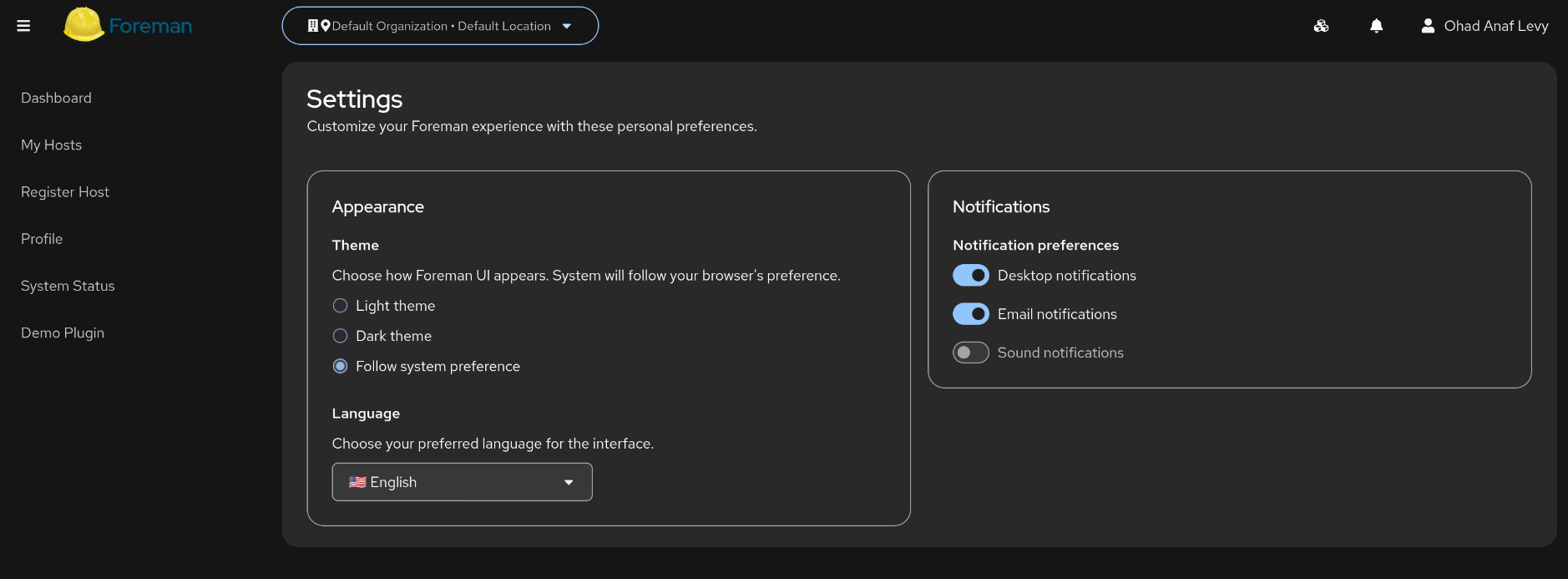The height and width of the screenshot is (579, 1568).
Task: Click the cubes icon in header
Action: 1321,26
